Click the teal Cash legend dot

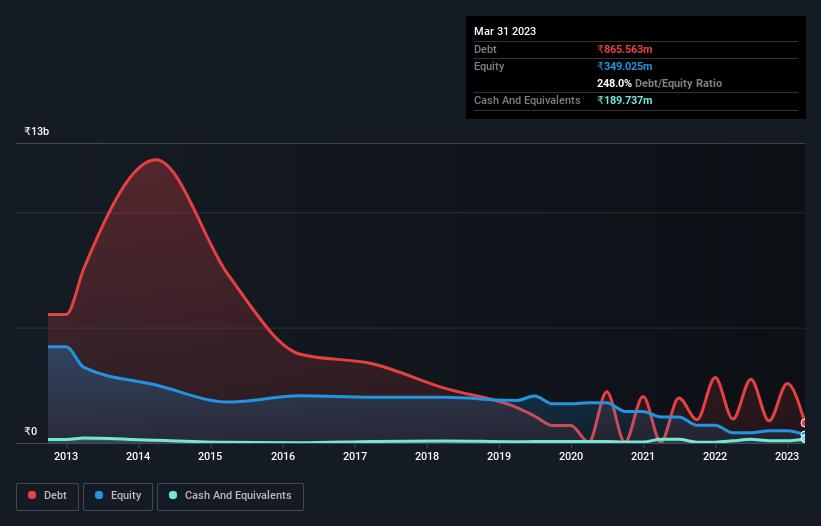(173, 495)
